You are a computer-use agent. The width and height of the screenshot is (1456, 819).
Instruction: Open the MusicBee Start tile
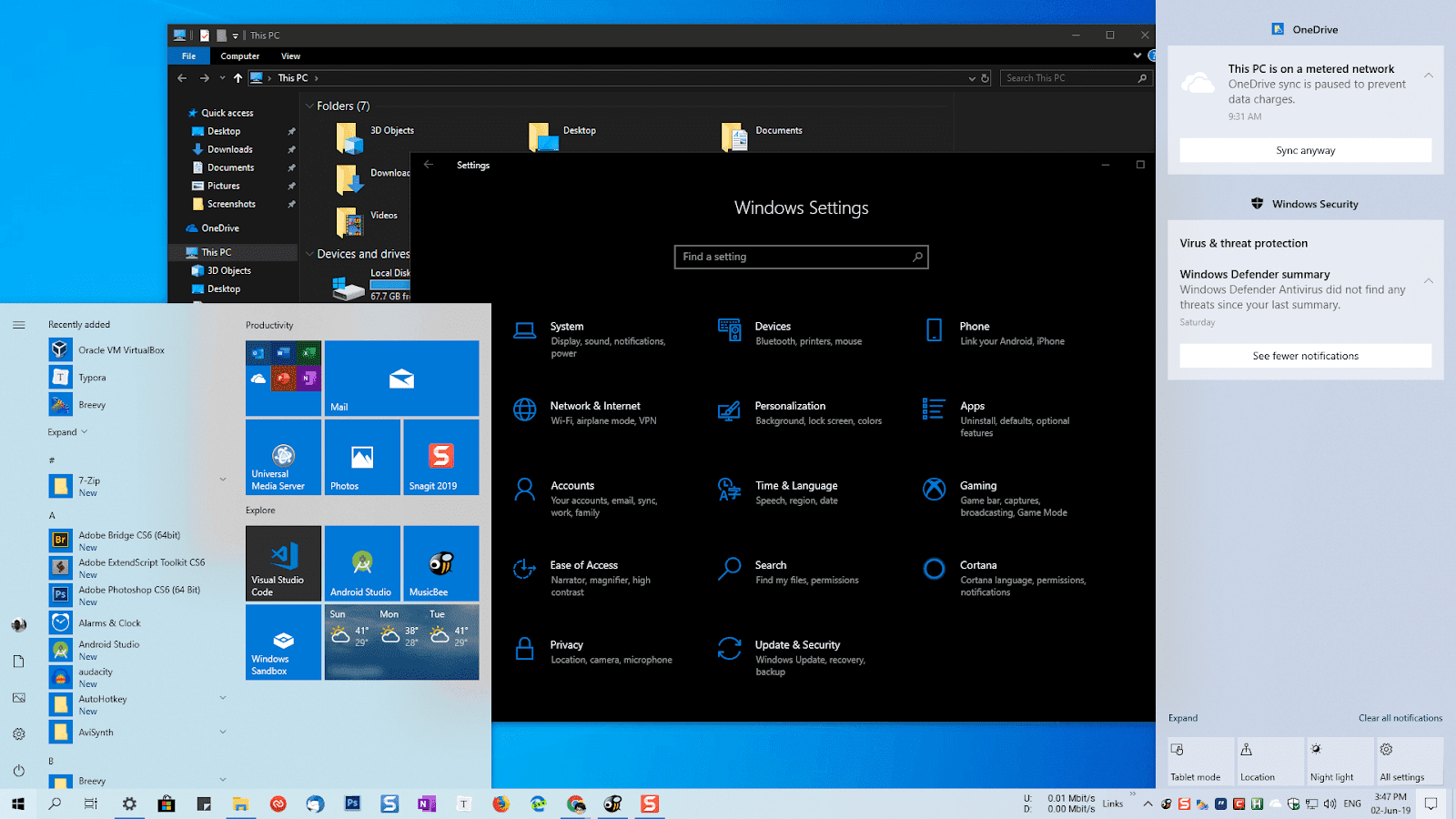click(440, 563)
